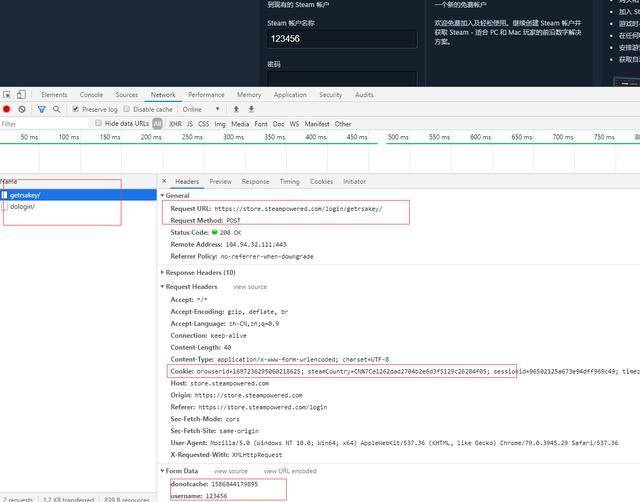Screen dimensions: 640x502
Task: Activate the inspect element picker icon
Action: (x=7, y=95)
